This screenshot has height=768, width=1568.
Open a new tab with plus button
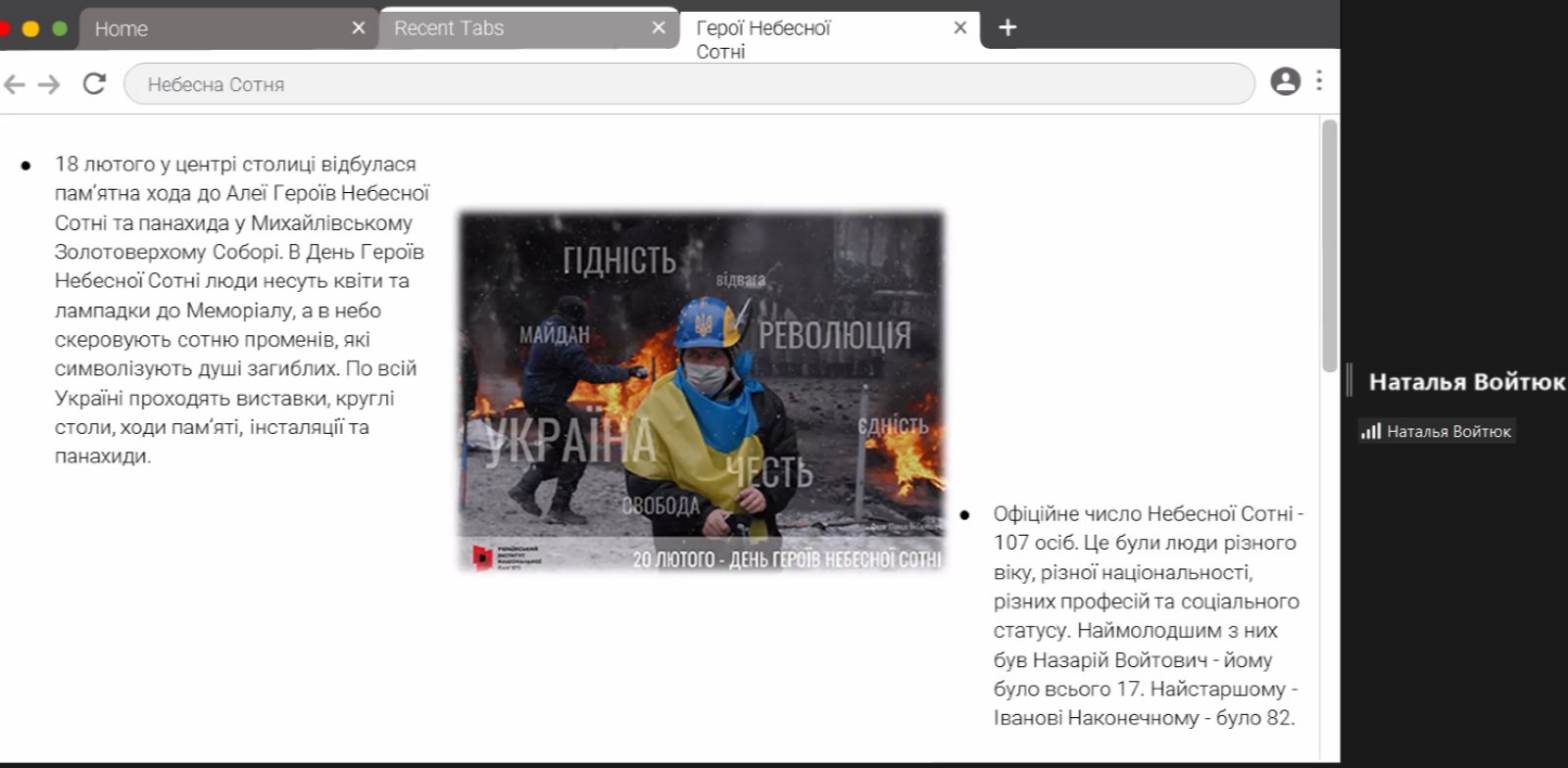[x=1007, y=27]
